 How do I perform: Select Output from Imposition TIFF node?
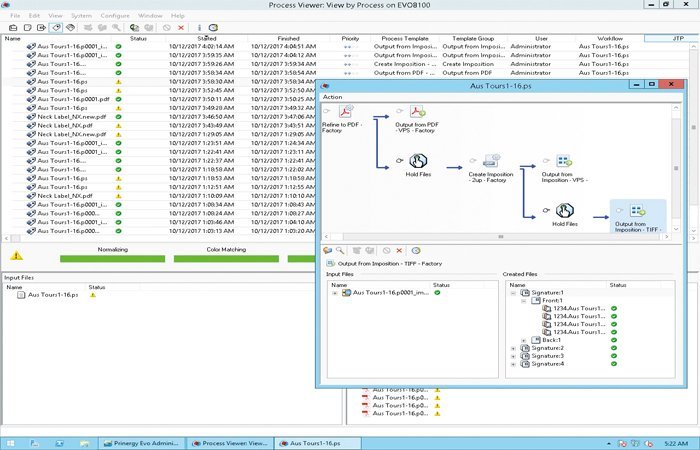click(638, 217)
